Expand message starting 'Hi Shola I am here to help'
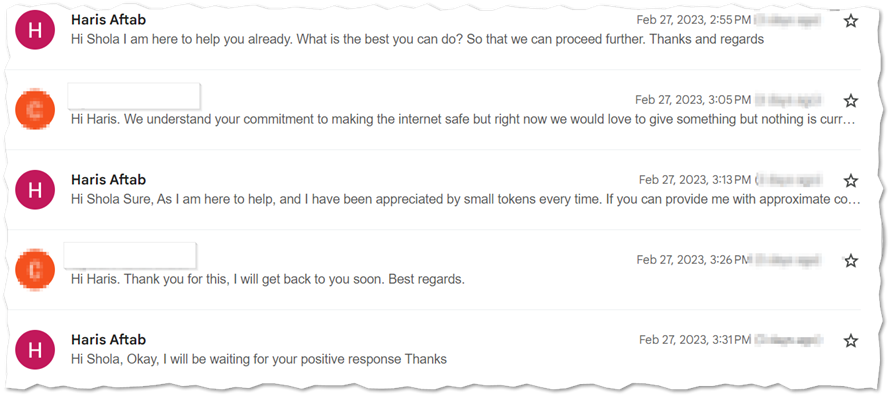This screenshot has width=890, height=396. point(418,40)
